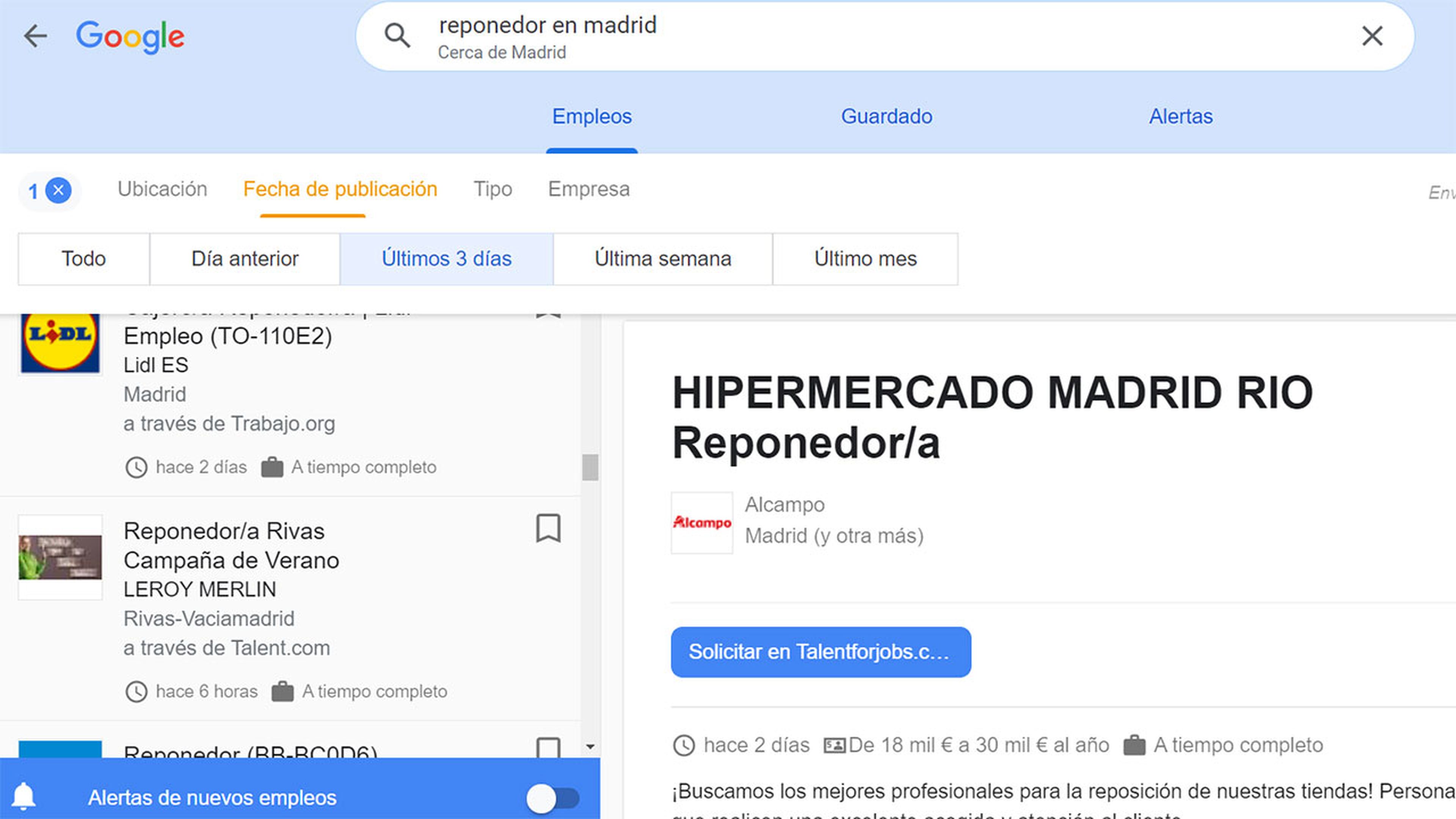The image size is (1456, 819).
Task: Click the Alcampo company logo
Action: coord(701,522)
